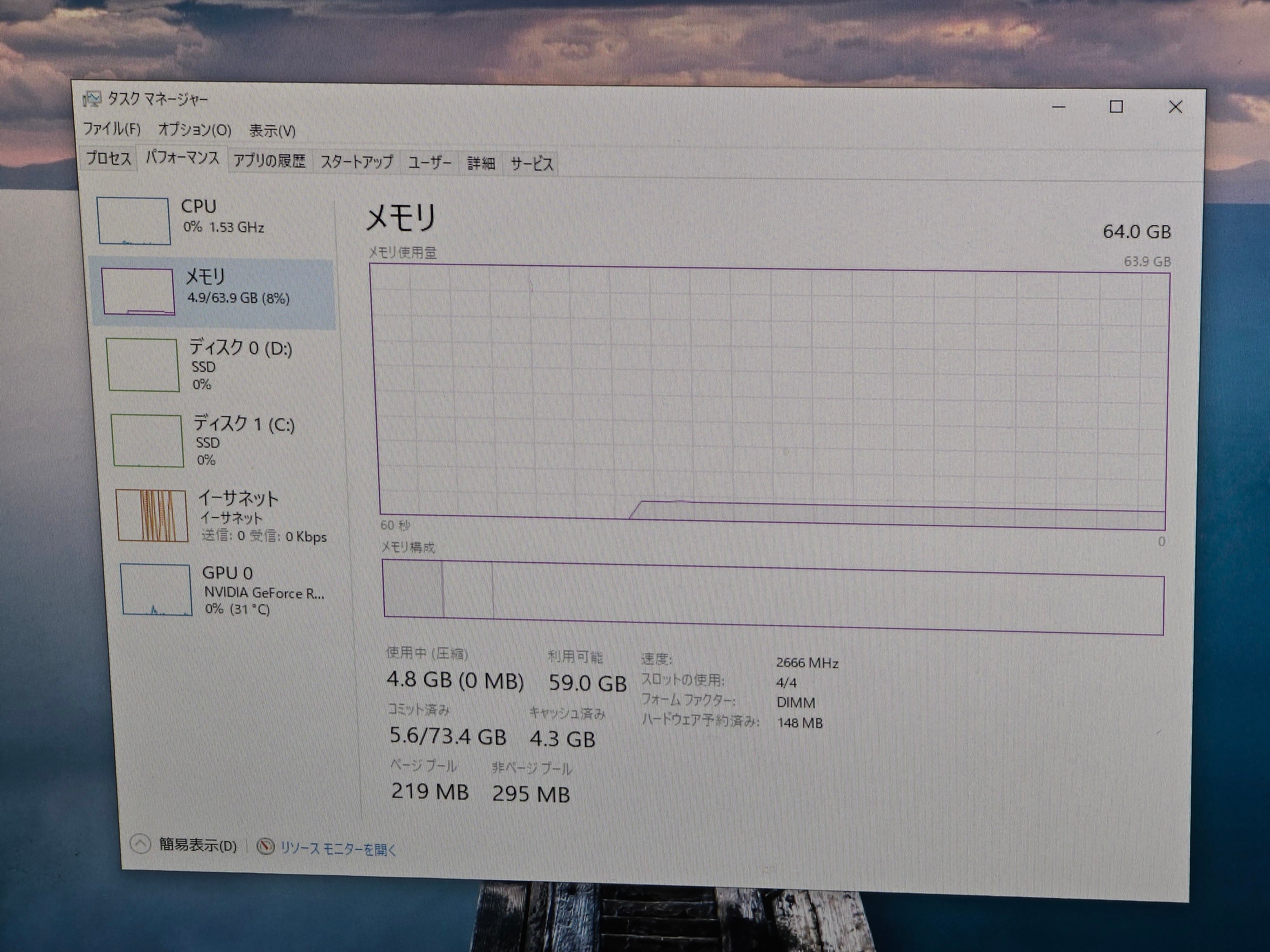The image size is (1270, 952).
Task: Select the メモリ mini graph in sidebar
Action: 138,292
